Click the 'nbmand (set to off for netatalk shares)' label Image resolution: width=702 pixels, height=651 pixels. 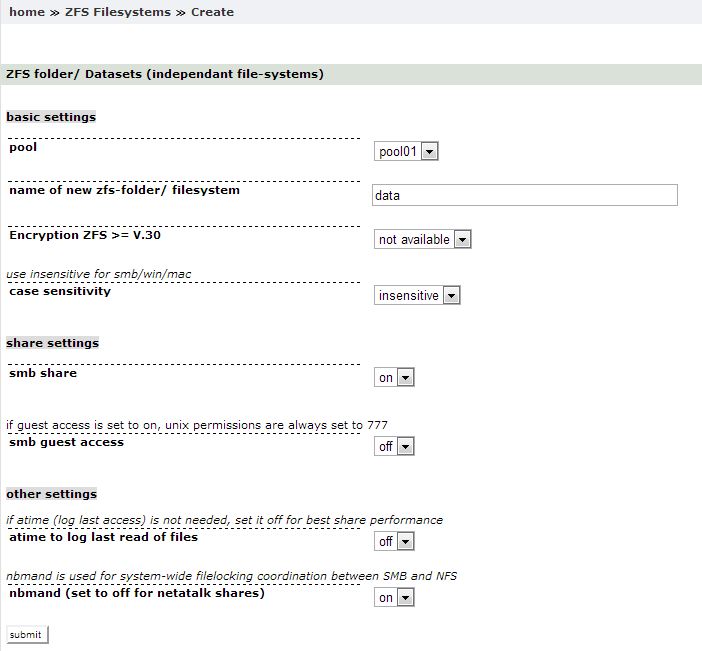pyautogui.click(x=137, y=593)
